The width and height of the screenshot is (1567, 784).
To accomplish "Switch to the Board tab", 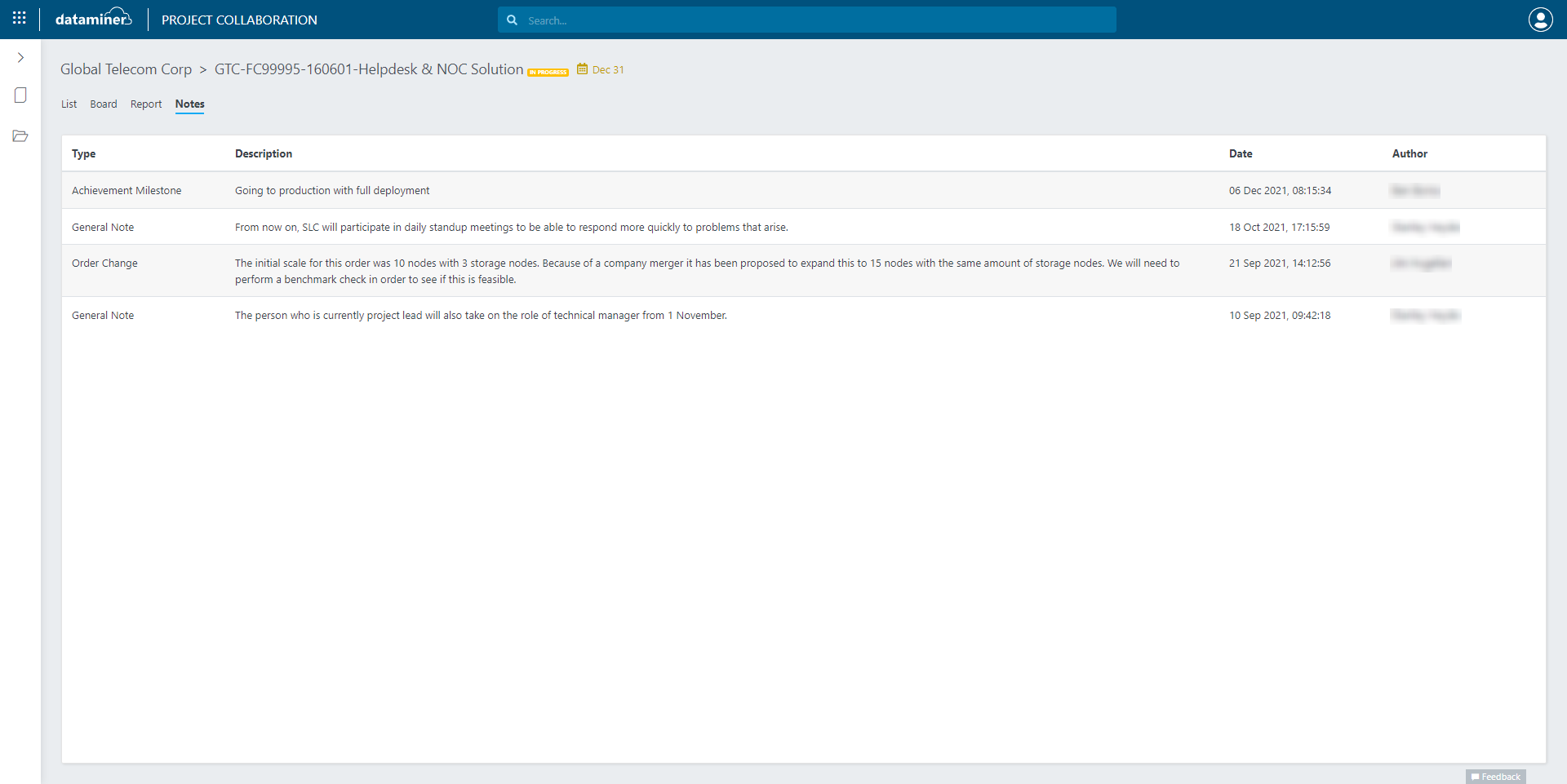I will pyautogui.click(x=104, y=104).
